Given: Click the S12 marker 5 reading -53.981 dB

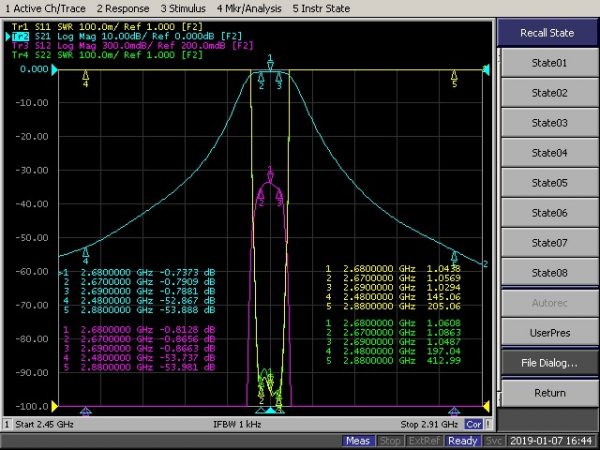Looking at the screenshot, I should (x=187, y=367).
